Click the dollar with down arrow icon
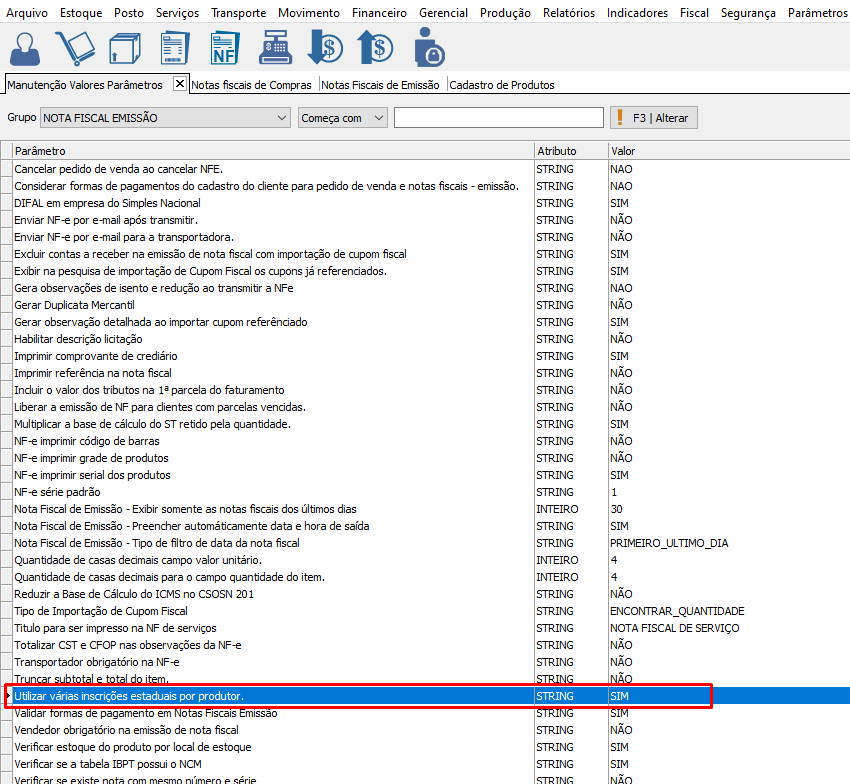850x784 pixels. 325,47
